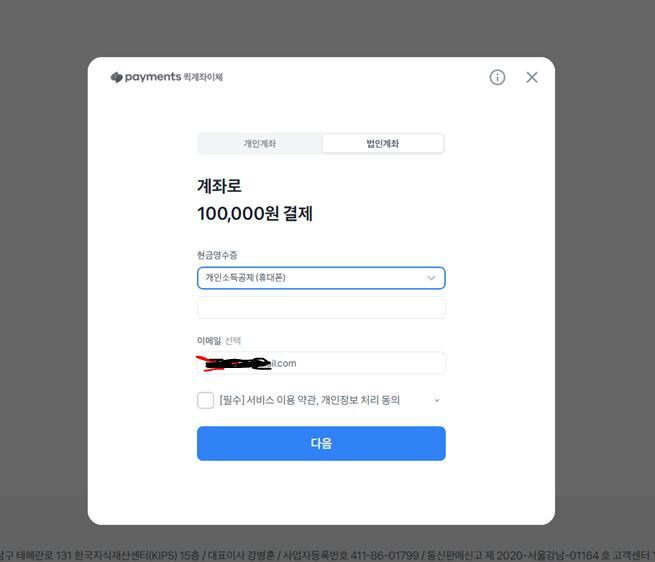Screen dimensions: 655x562
Task: Click the payments wordmark in the header
Action: pos(153,77)
